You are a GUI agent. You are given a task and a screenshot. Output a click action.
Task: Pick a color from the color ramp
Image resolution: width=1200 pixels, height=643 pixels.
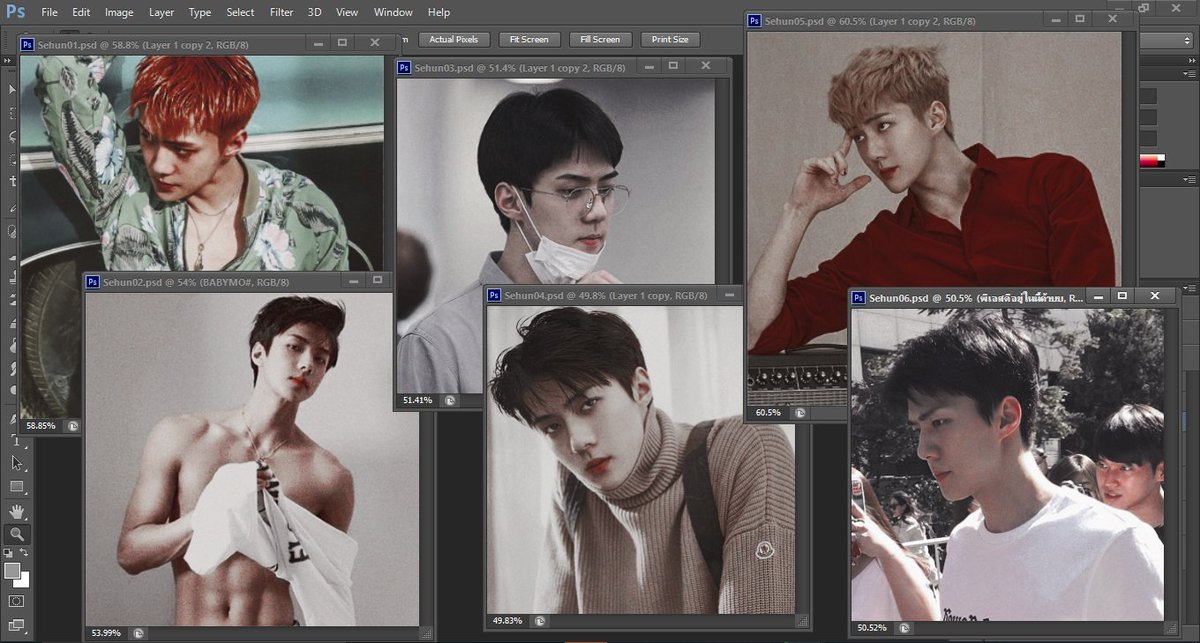1154,161
